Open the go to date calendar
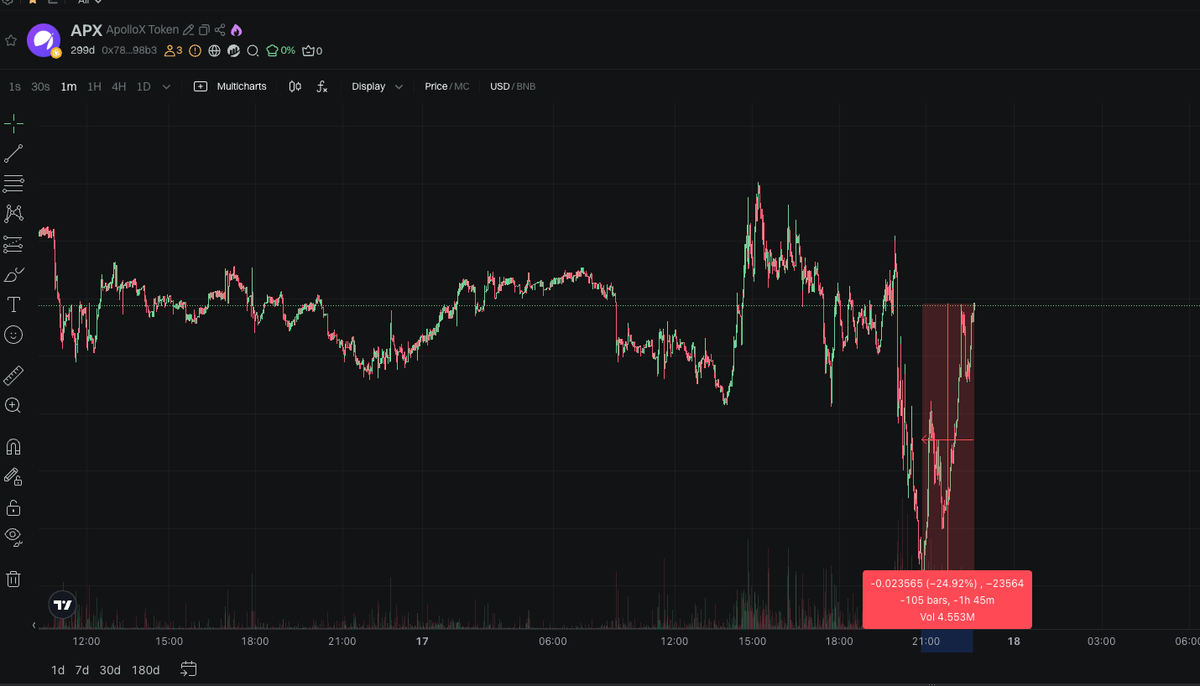The image size is (1200, 686). point(189,669)
